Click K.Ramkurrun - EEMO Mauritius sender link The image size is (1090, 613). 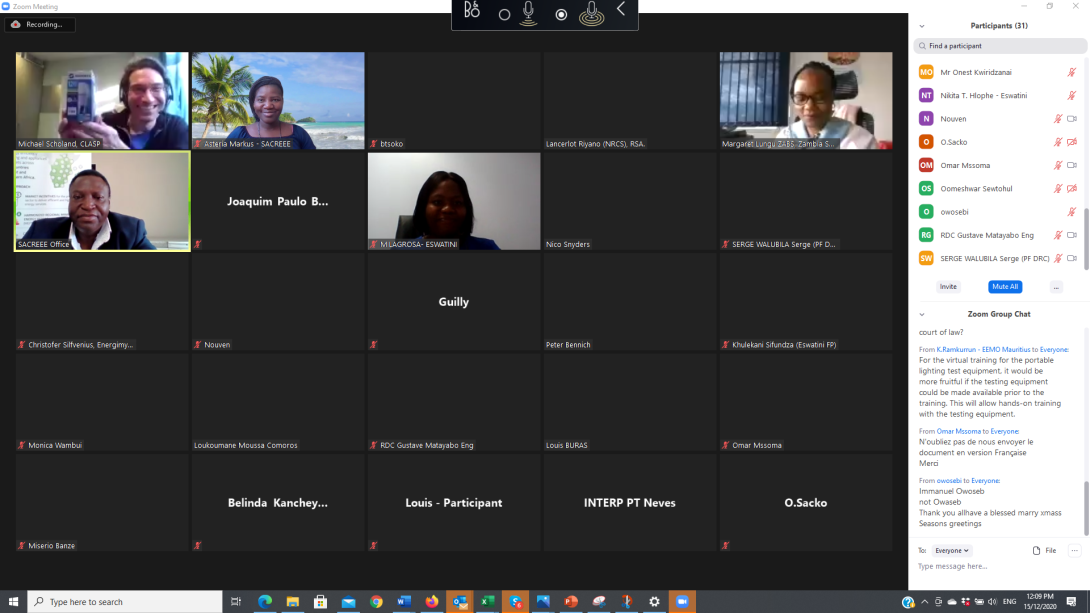pyautogui.click(x=983, y=350)
